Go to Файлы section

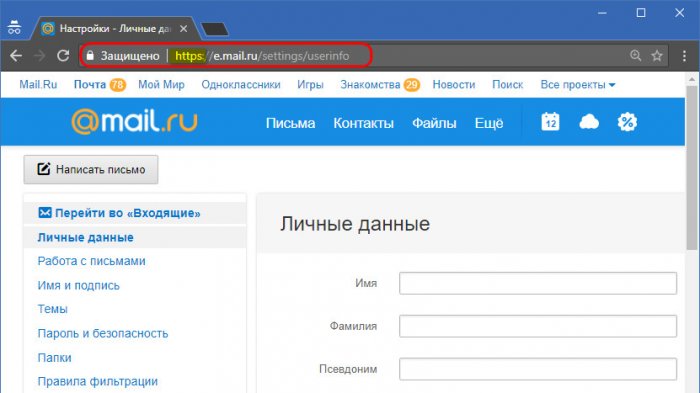coord(434,123)
